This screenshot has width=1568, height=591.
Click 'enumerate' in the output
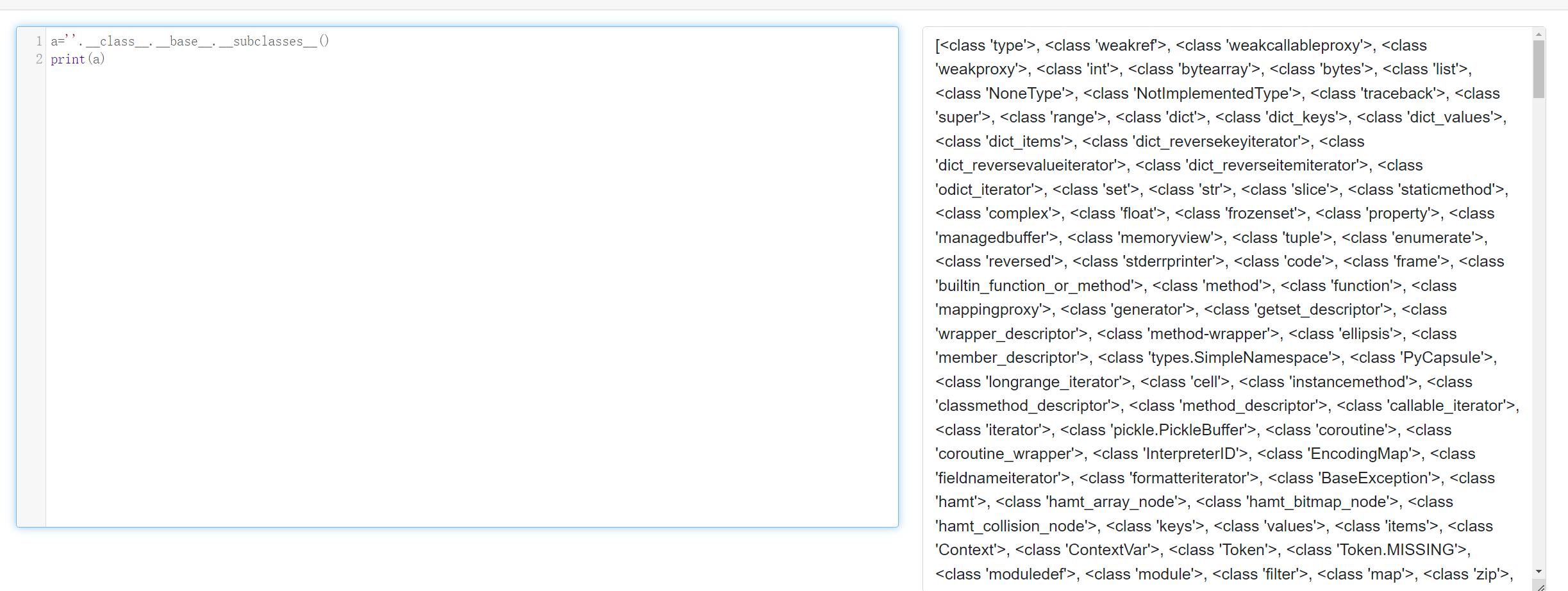click(1432, 238)
